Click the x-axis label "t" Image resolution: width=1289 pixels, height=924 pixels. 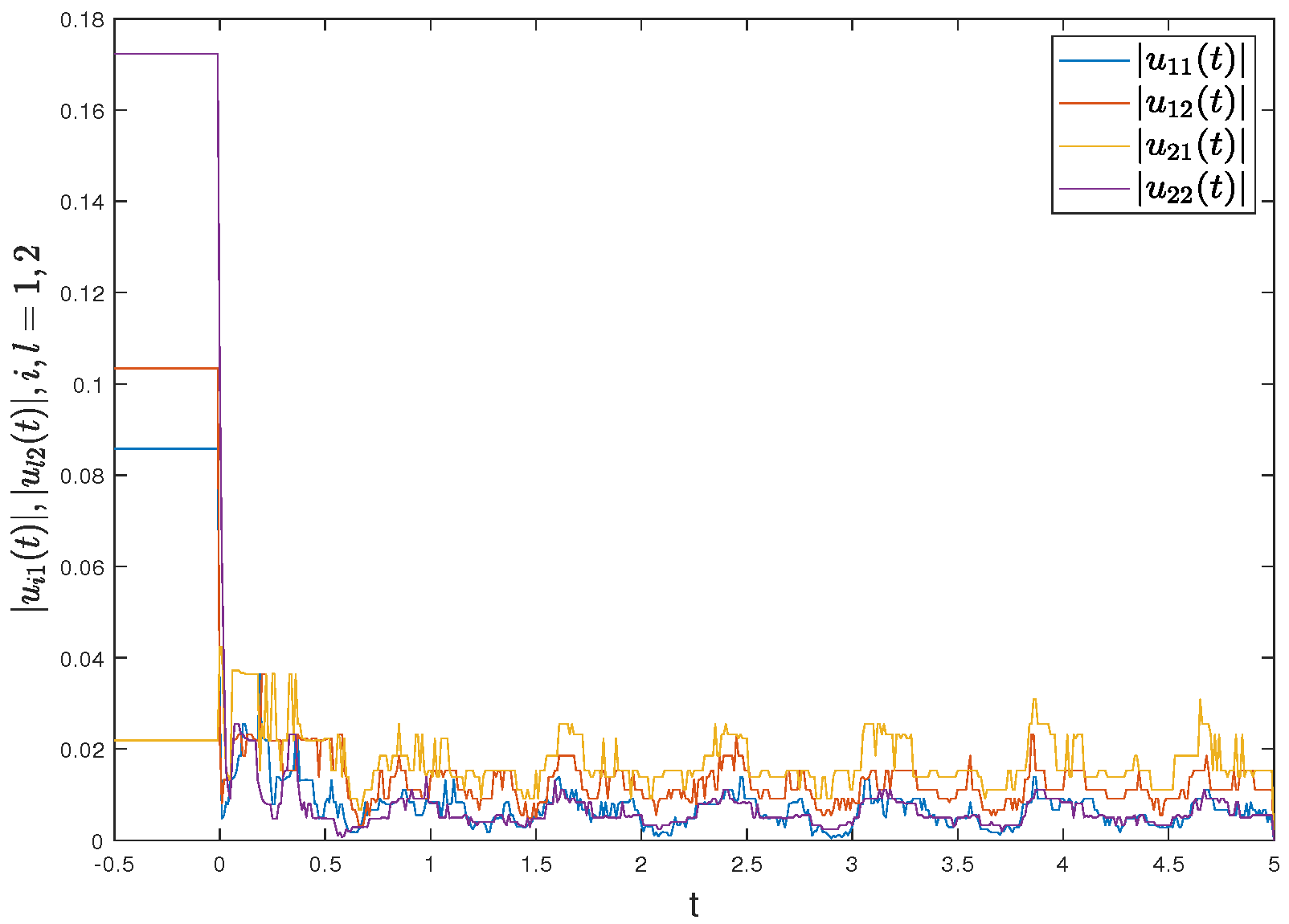point(694,905)
